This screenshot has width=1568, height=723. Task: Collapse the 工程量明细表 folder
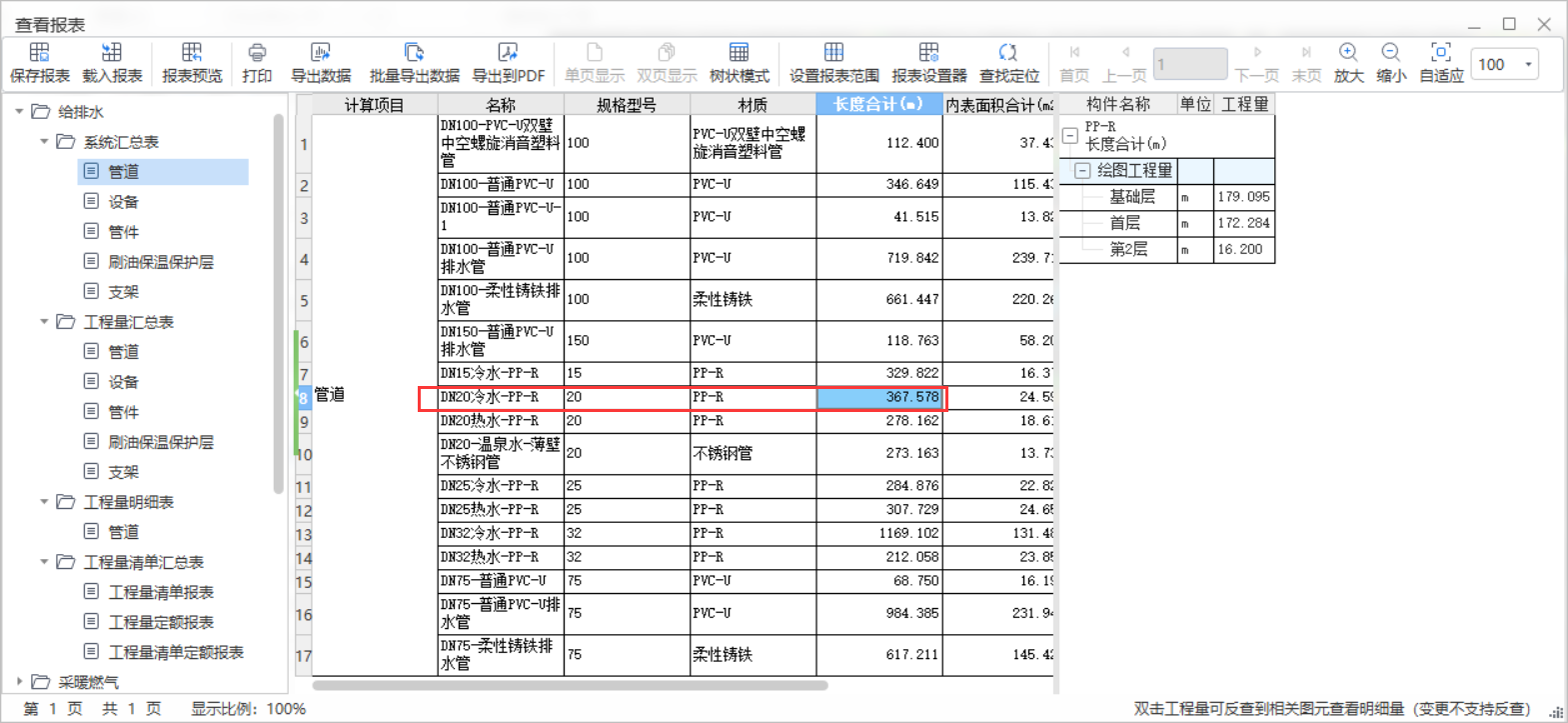[x=44, y=502]
